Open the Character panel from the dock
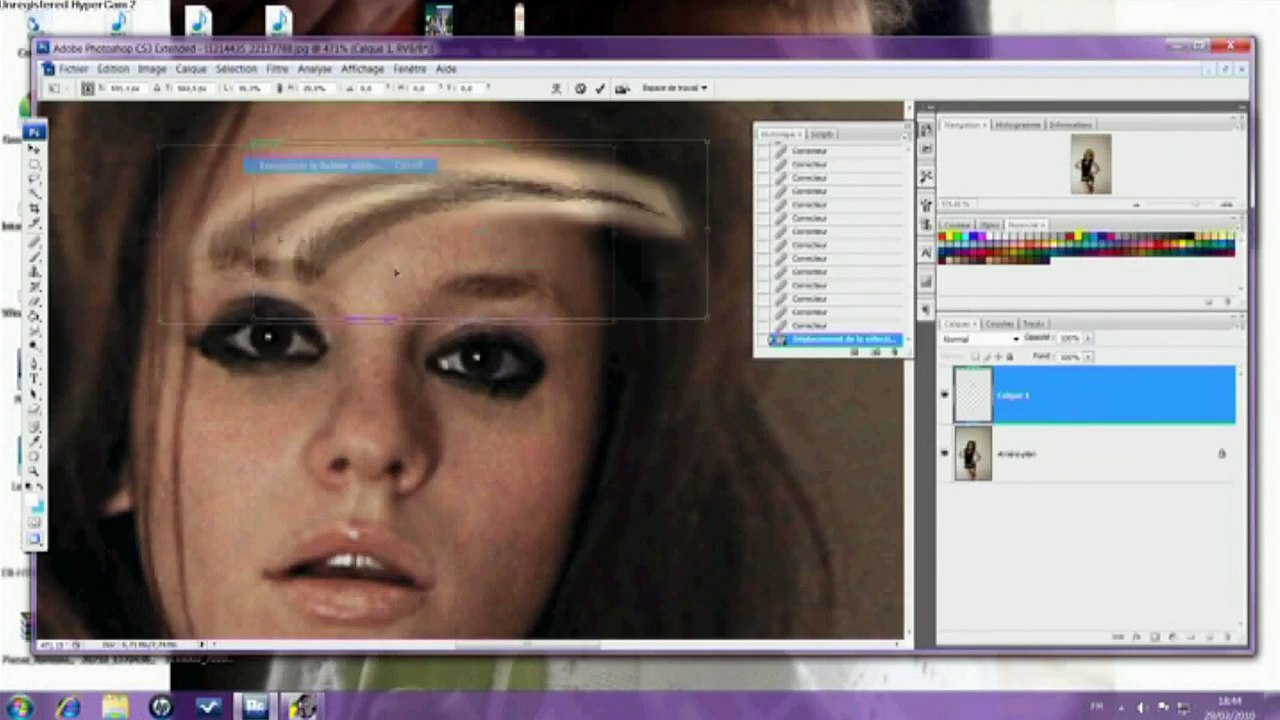1280x720 pixels. [926, 253]
